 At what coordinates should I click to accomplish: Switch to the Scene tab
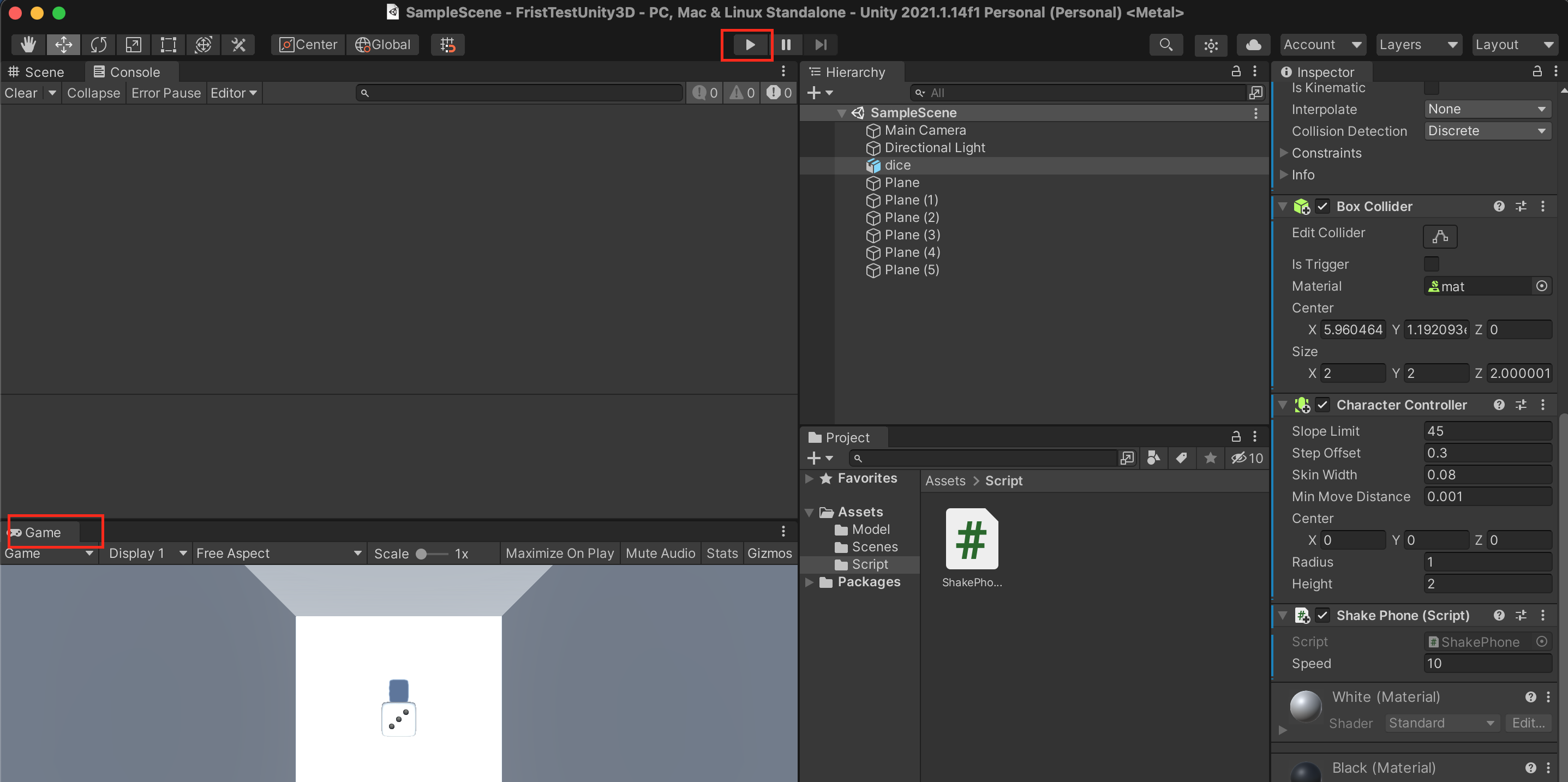37,72
